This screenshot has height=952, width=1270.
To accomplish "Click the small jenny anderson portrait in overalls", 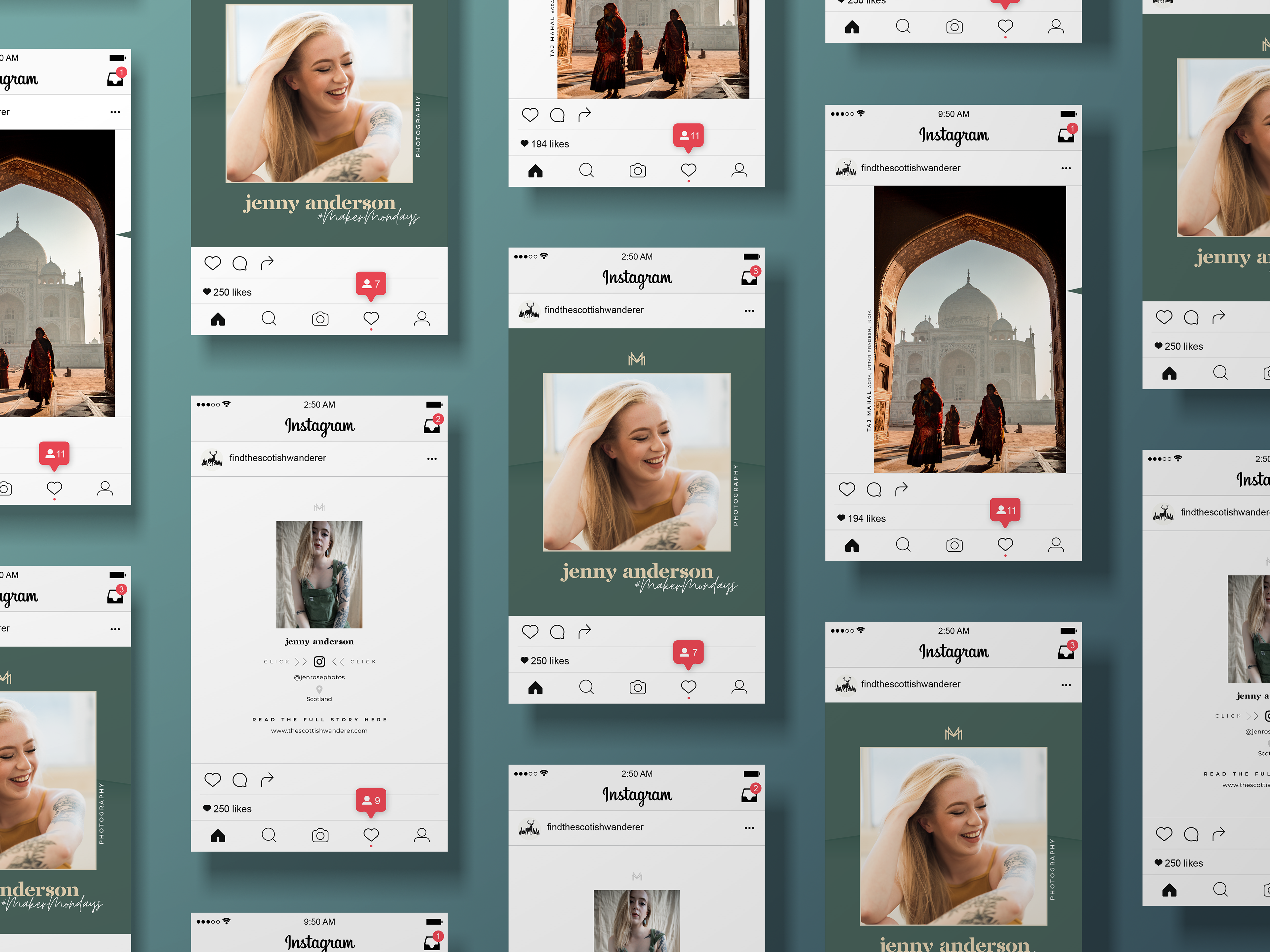I will pyautogui.click(x=319, y=574).
